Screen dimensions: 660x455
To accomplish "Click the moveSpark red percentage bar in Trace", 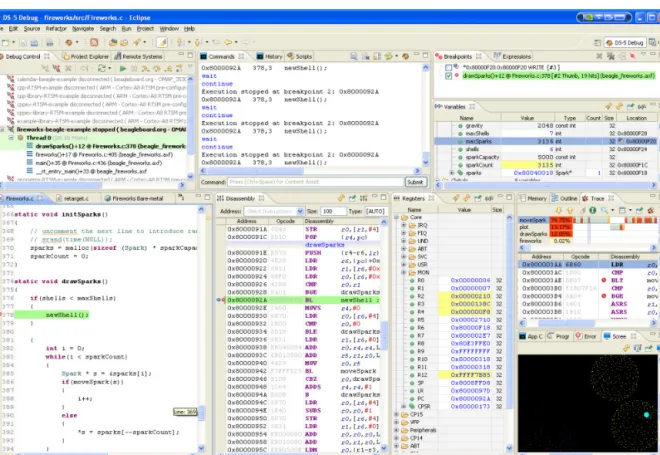I will [561, 220].
